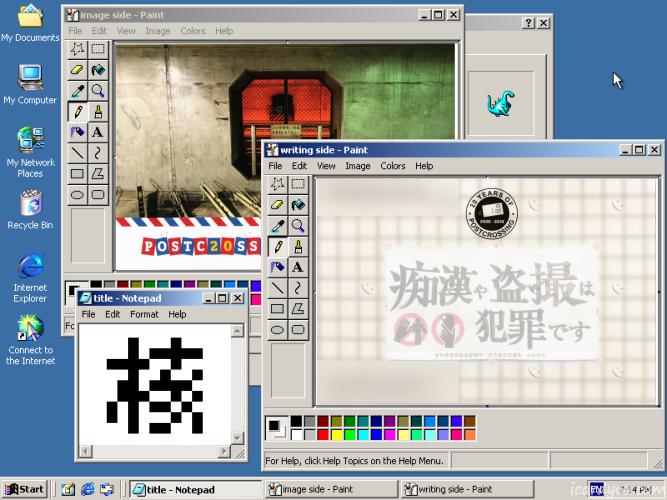The height and width of the screenshot is (500, 667).
Task: Select the Airbrush tool in writing side Paint
Action: (x=277, y=267)
